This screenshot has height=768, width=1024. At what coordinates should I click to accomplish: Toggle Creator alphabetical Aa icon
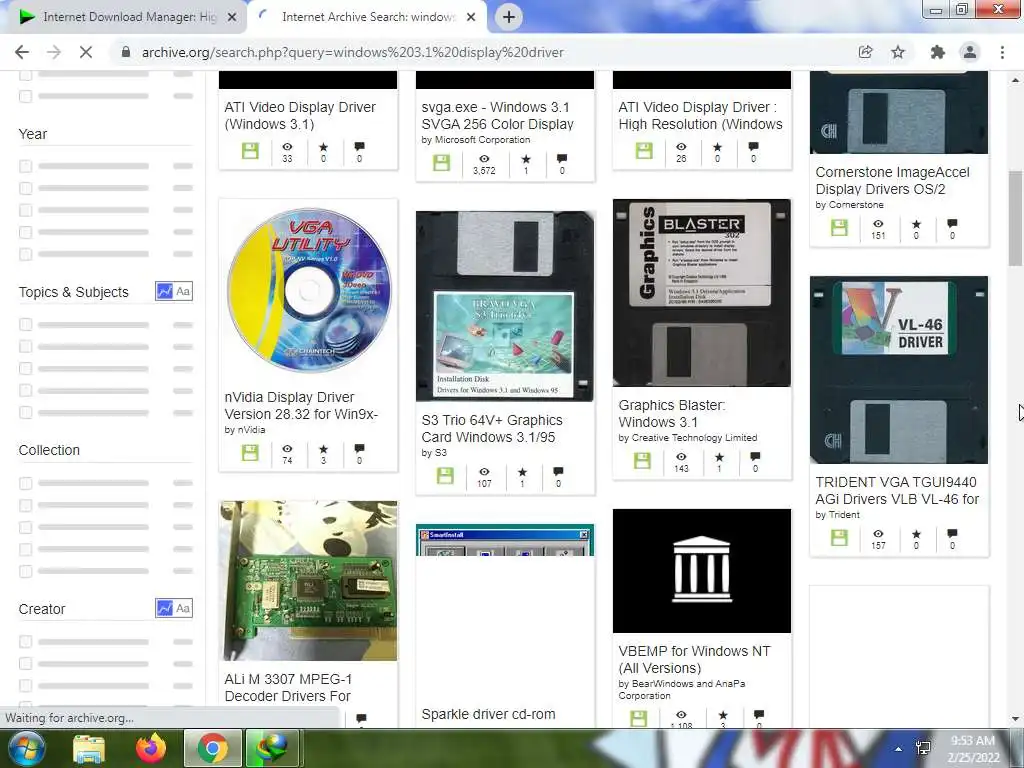183,608
